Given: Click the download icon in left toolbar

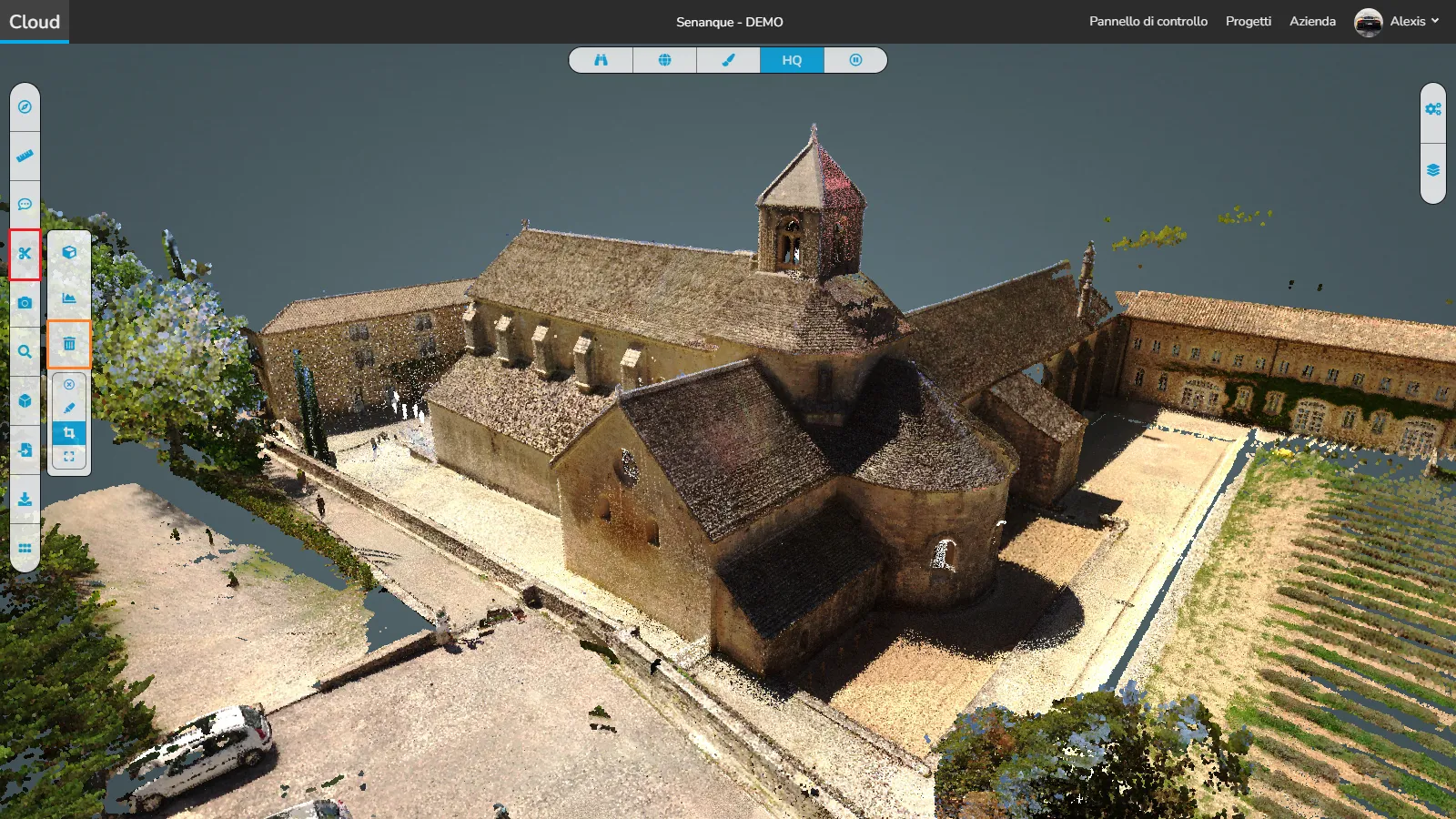Looking at the screenshot, I should (x=25, y=500).
